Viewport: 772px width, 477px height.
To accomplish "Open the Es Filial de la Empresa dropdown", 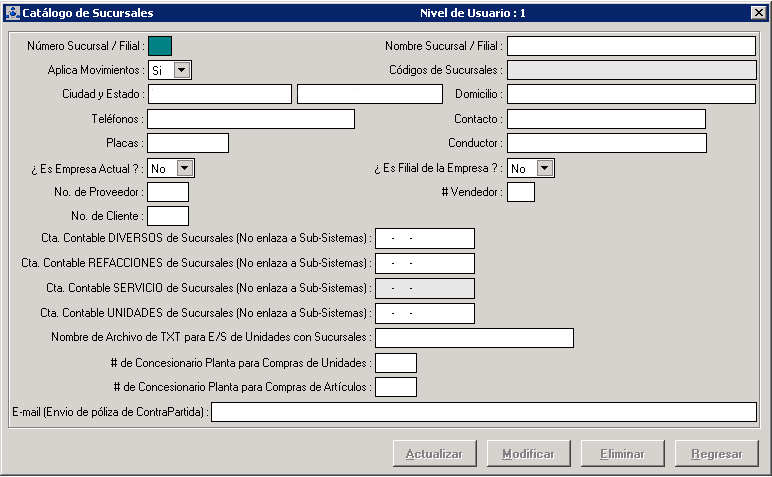I will (544, 168).
